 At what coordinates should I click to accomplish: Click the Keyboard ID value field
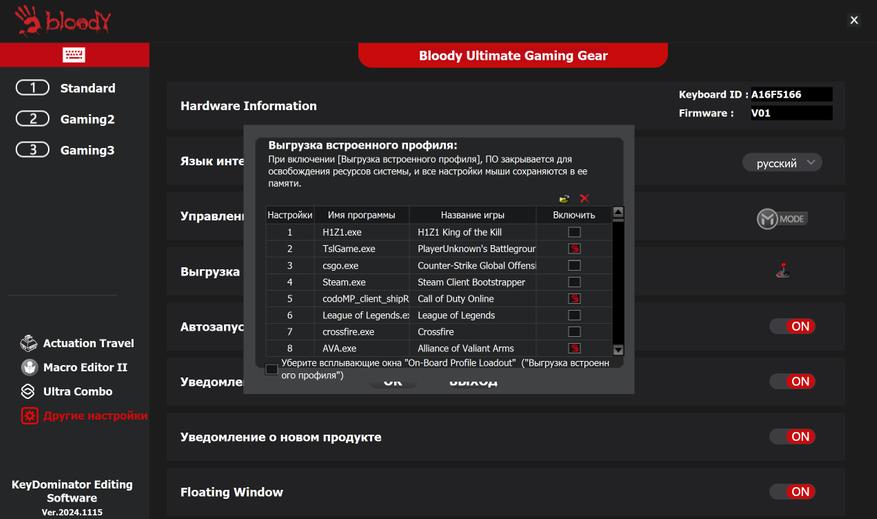[x=791, y=94]
